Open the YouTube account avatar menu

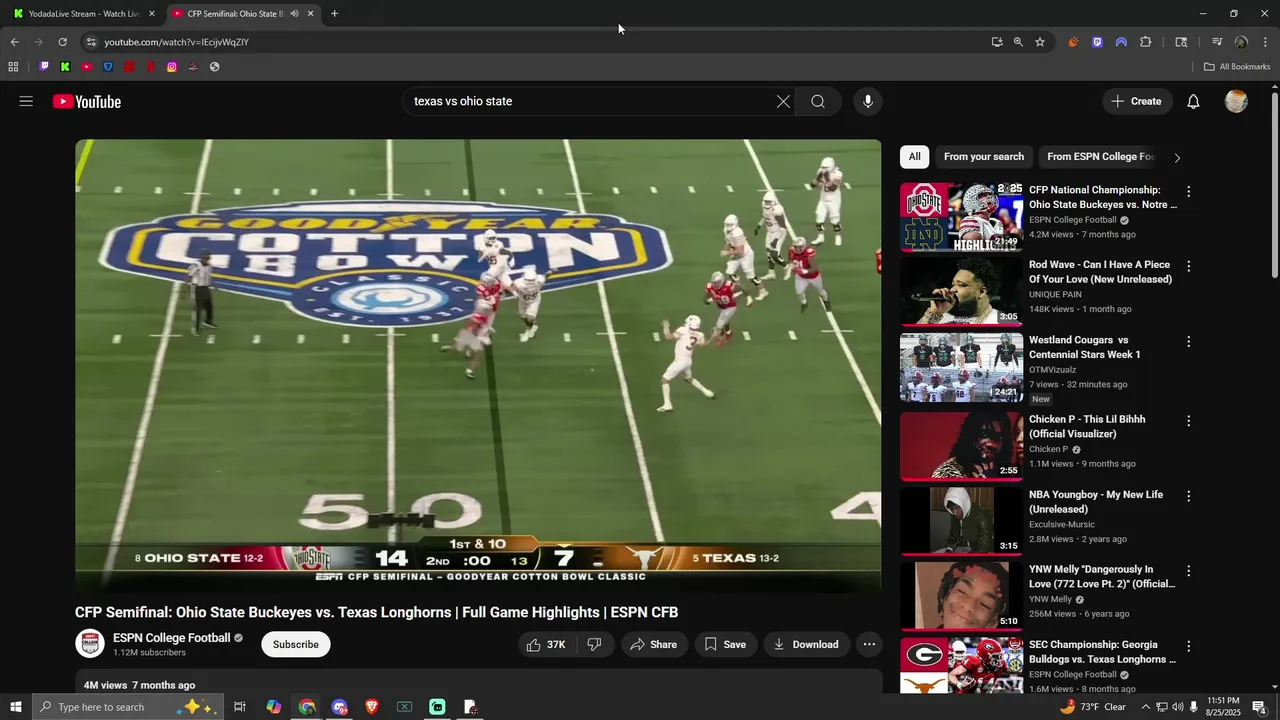click(x=1236, y=101)
